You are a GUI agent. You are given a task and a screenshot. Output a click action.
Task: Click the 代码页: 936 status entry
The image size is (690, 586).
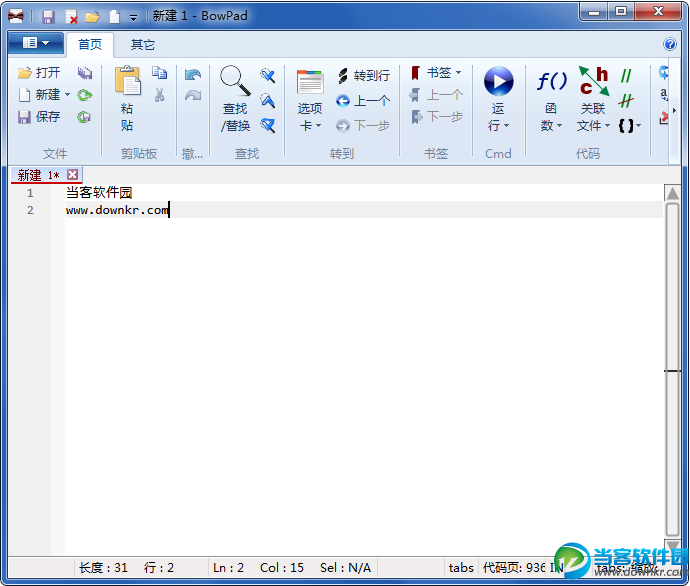click(514, 568)
